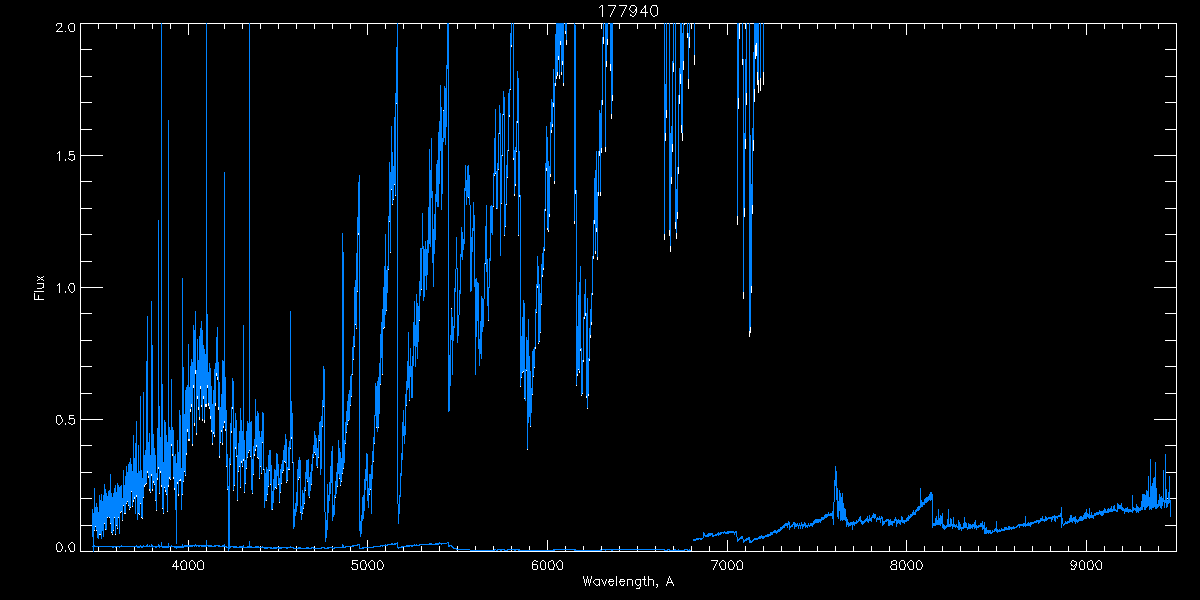Click the 4000 tick label on x-axis
The width and height of the screenshot is (1200, 600).
click(x=188, y=566)
